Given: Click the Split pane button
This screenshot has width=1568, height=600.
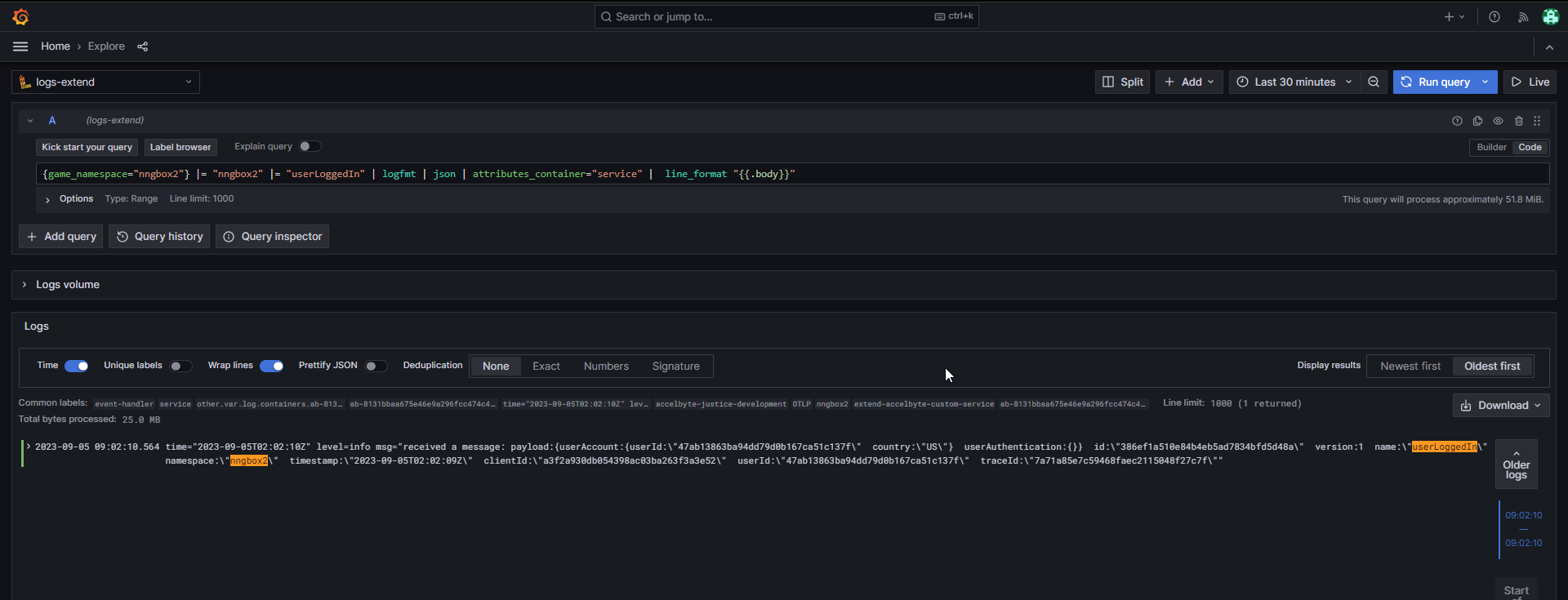Looking at the screenshot, I should pyautogui.click(x=1122, y=82).
